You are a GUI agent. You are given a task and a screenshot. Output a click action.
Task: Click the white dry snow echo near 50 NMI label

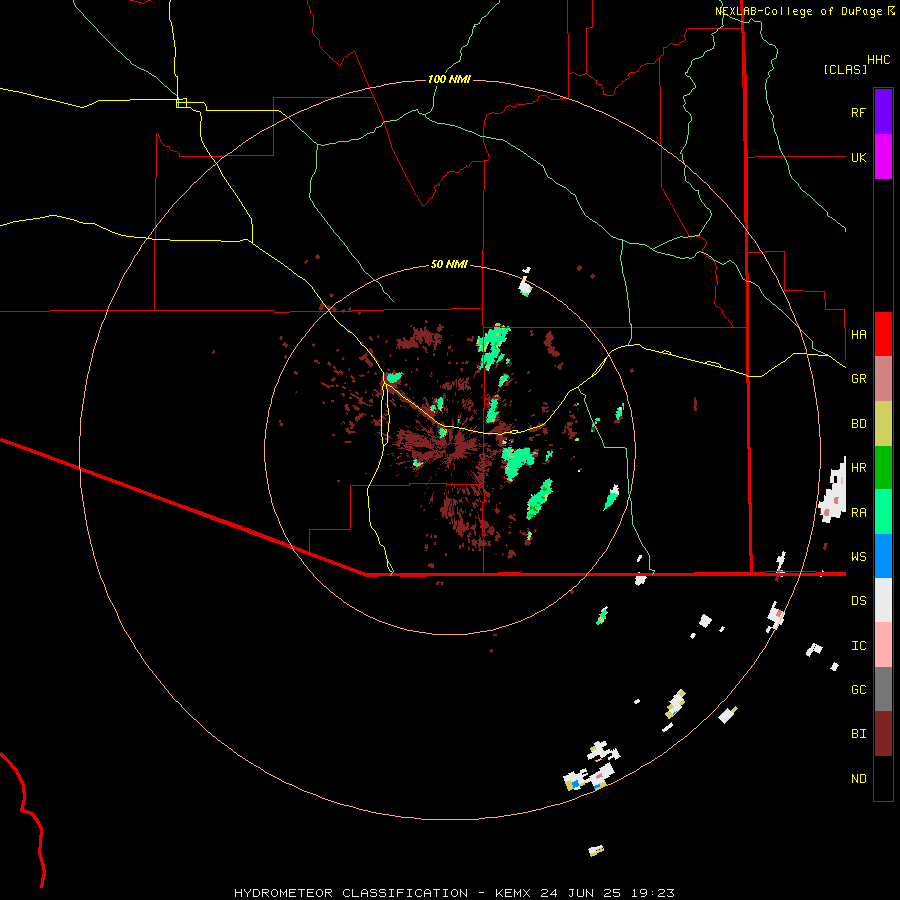coord(525,284)
